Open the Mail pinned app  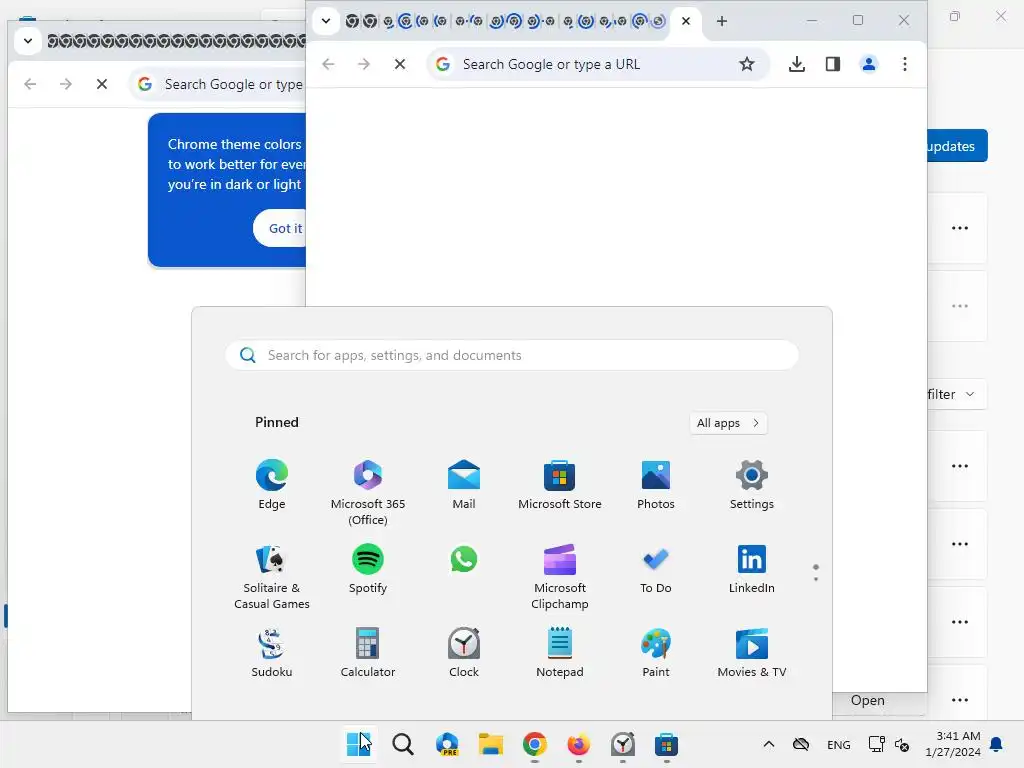click(x=464, y=485)
